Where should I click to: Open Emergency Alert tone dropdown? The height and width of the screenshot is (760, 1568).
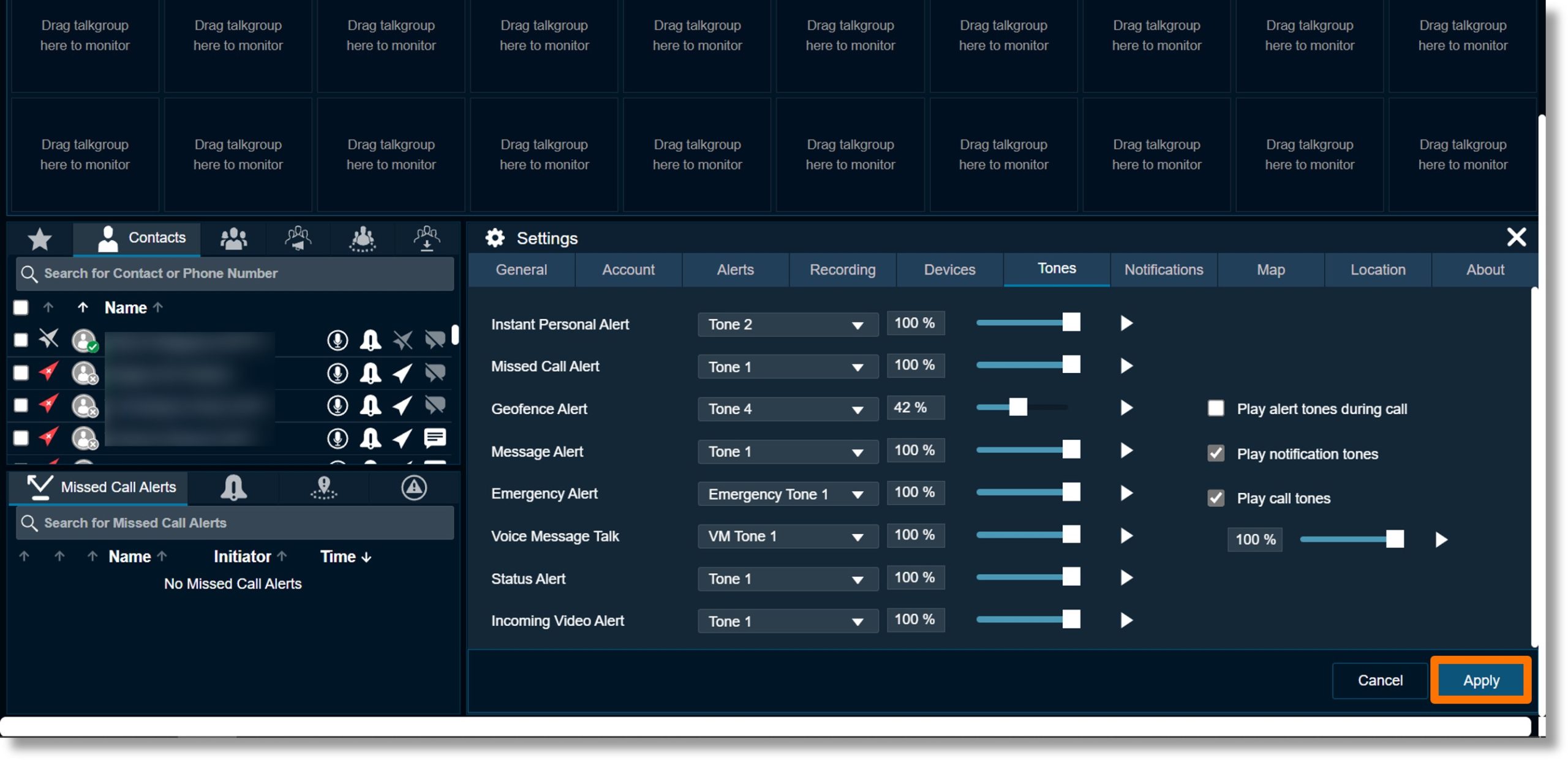coord(788,494)
